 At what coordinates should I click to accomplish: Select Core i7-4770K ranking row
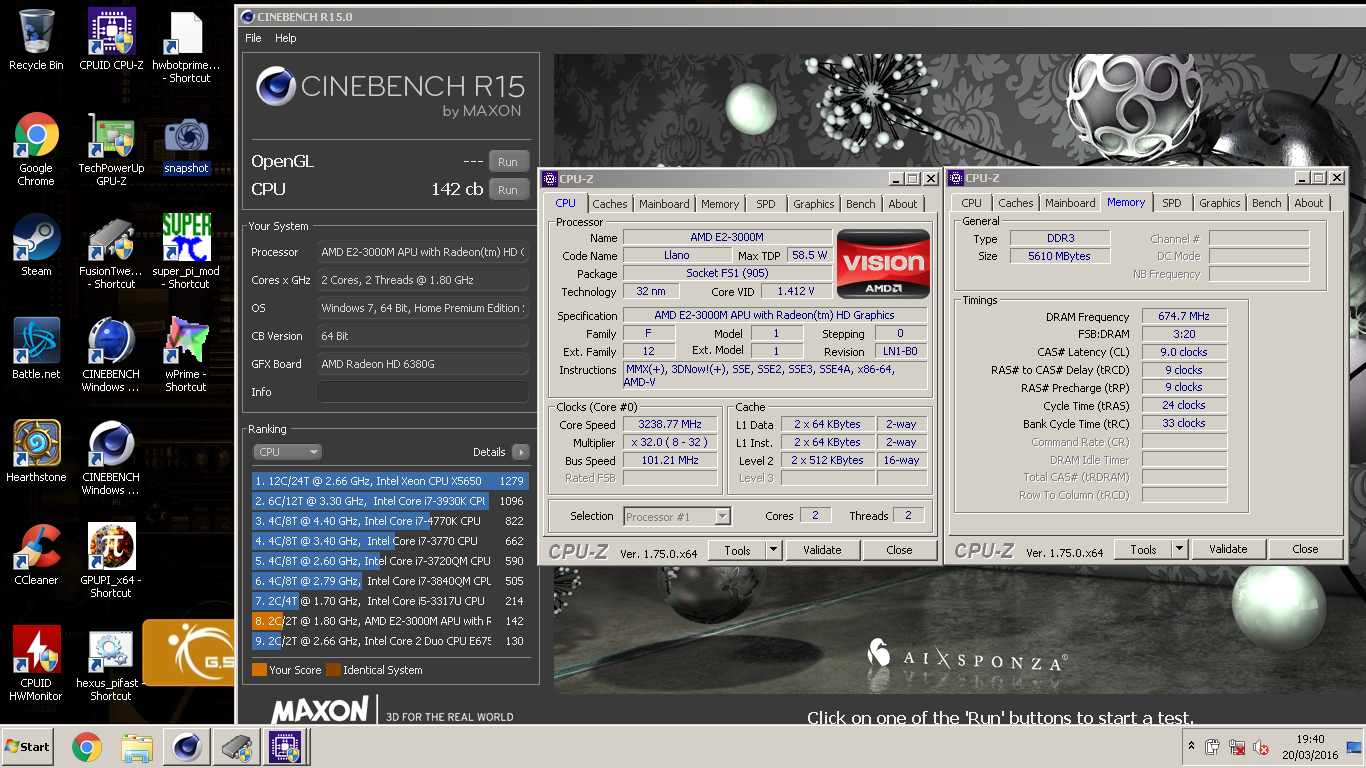[x=390, y=521]
